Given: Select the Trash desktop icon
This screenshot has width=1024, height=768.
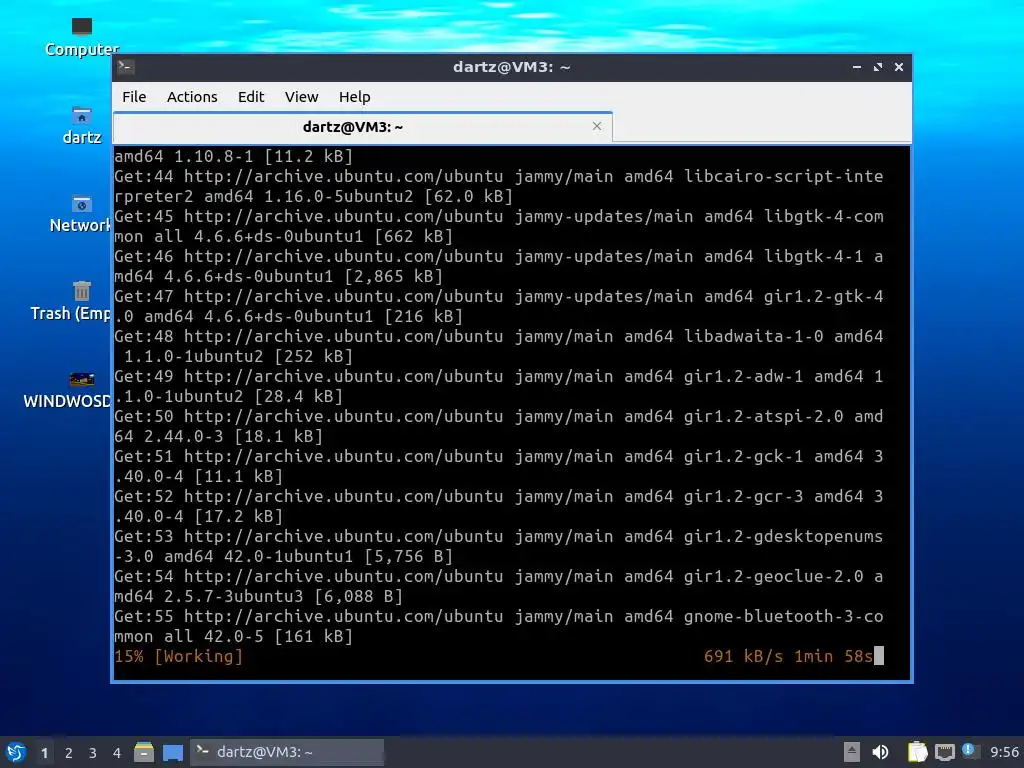Looking at the screenshot, I should click(71, 302).
